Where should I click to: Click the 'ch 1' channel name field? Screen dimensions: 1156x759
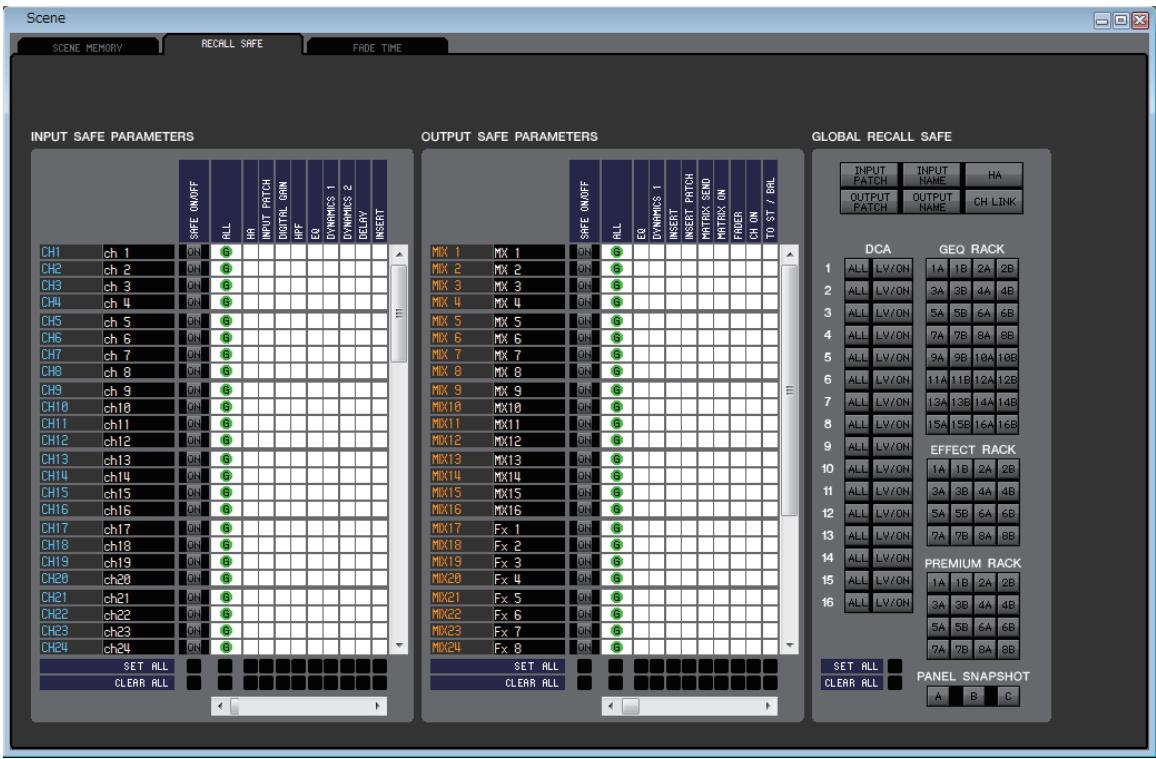[x=139, y=253]
